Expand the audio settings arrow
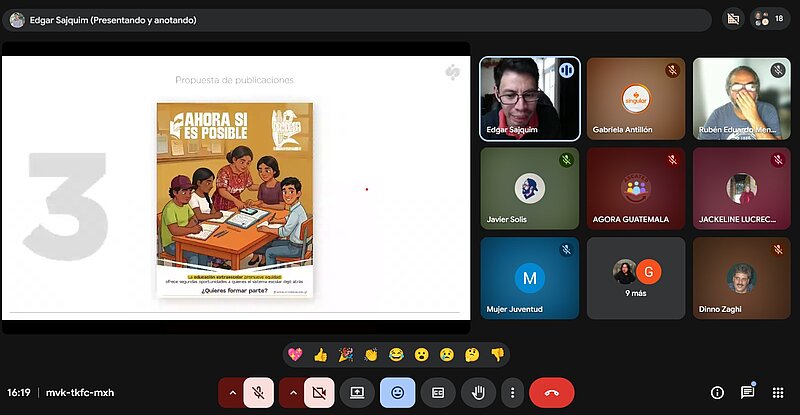The width and height of the screenshot is (800, 415). pyautogui.click(x=233, y=393)
